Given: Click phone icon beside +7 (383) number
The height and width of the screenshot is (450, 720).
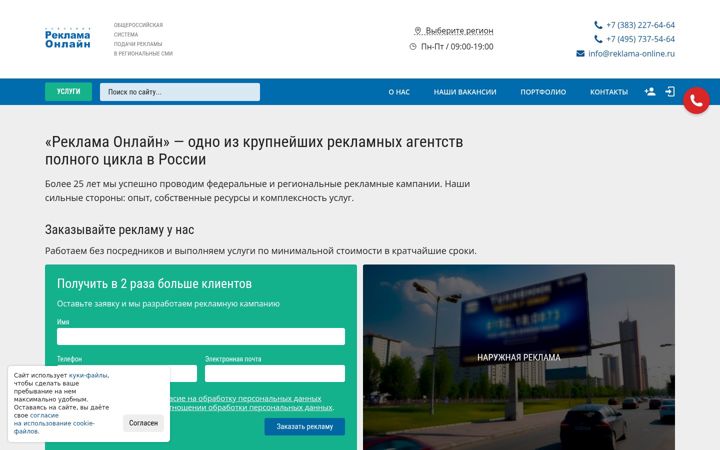Looking at the screenshot, I should point(598,25).
